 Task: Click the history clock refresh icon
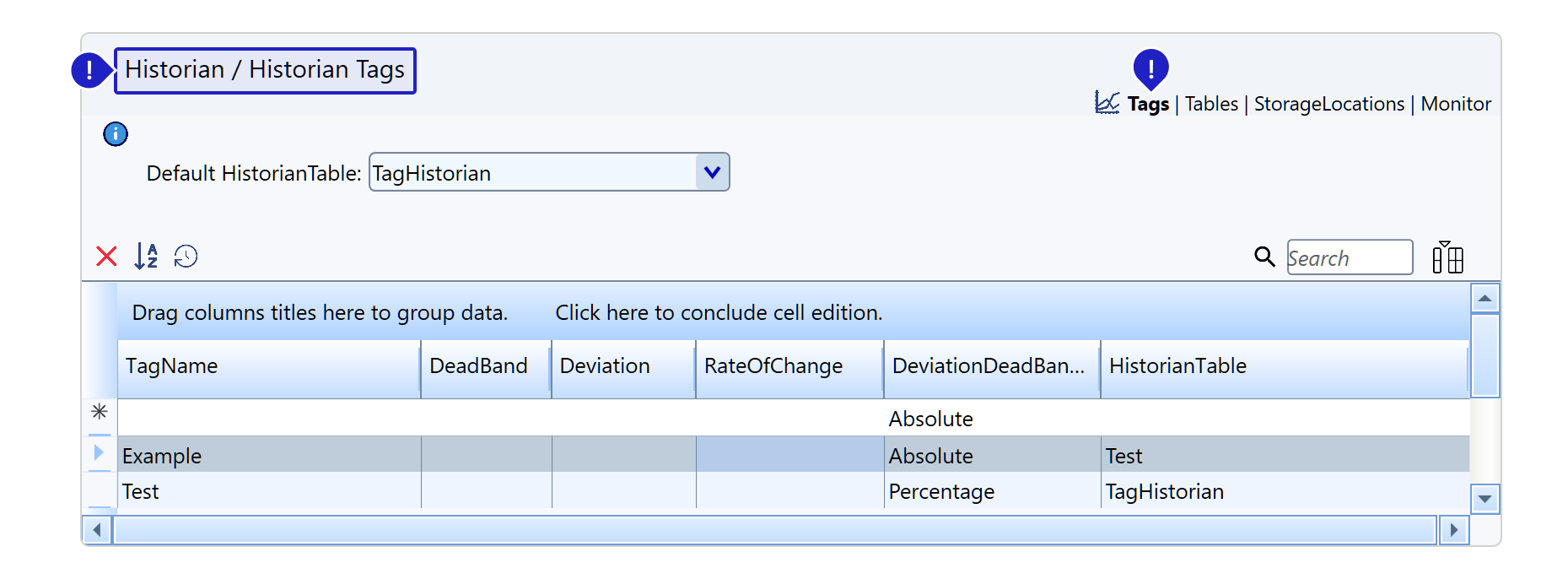click(x=186, y=256)
